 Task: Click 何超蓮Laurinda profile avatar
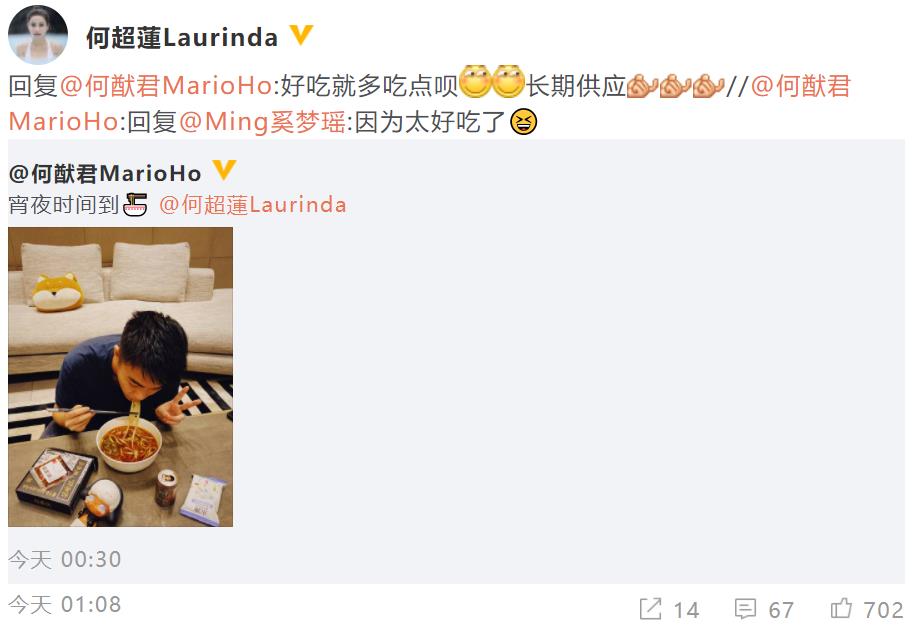(x=38, y=35)
